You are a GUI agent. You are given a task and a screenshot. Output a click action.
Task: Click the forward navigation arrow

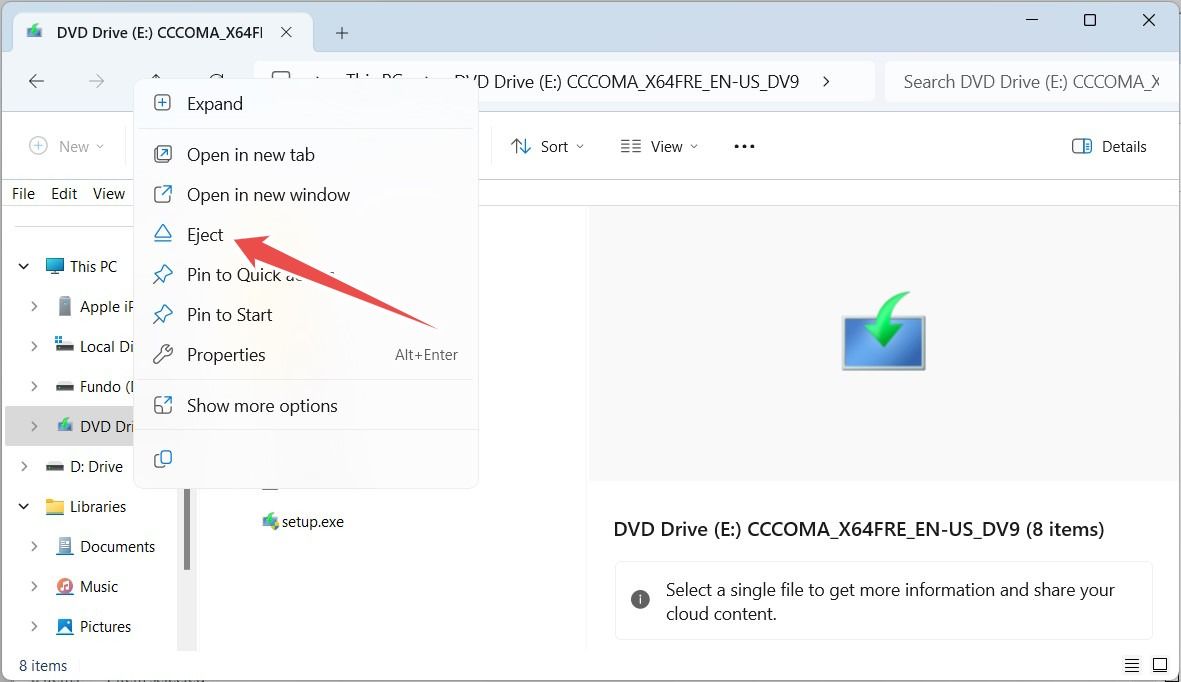(96, 81)
